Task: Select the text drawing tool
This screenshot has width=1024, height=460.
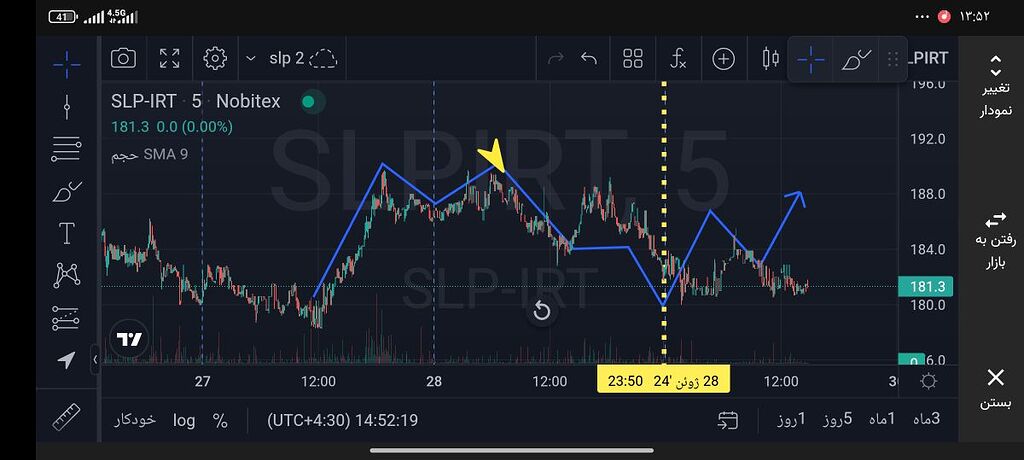Action: pyautogui.click(x=67, y=234)
